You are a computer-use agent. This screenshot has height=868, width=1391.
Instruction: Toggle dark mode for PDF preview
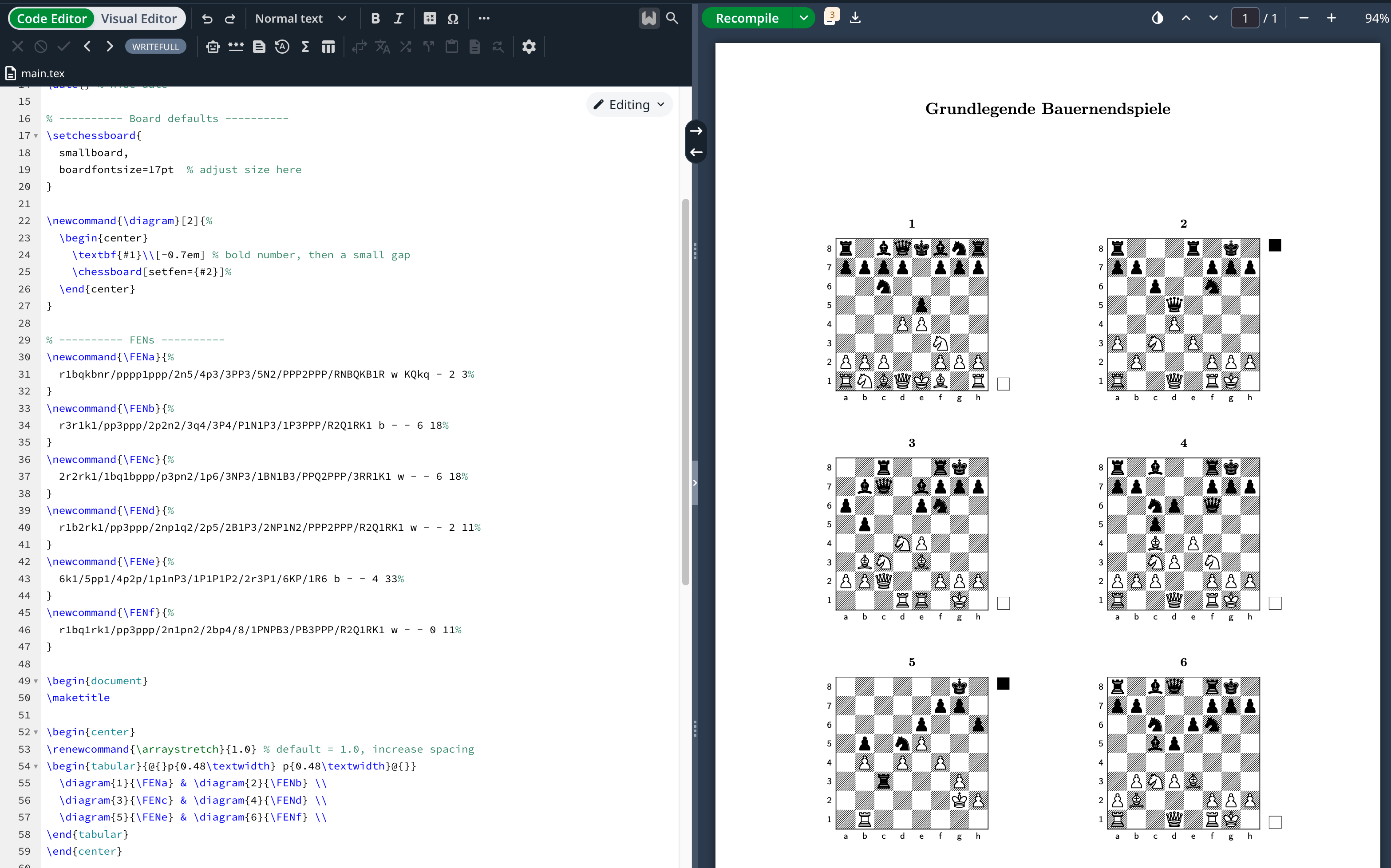pyautogui.click(x=1158, y=18)
